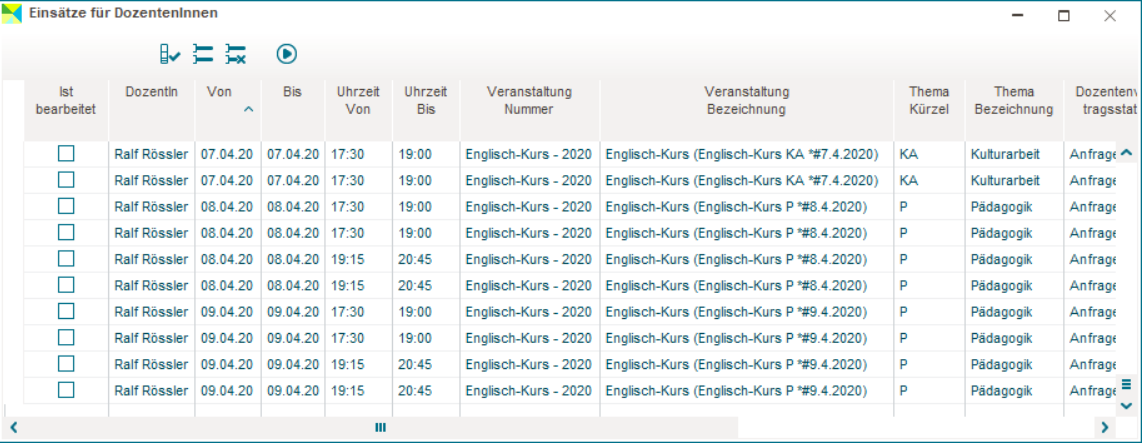The width and height of the screenshot is (1142, 443).
Task: Toggle checkbox of the last 09.04.20 row
Action: (66, 390)
